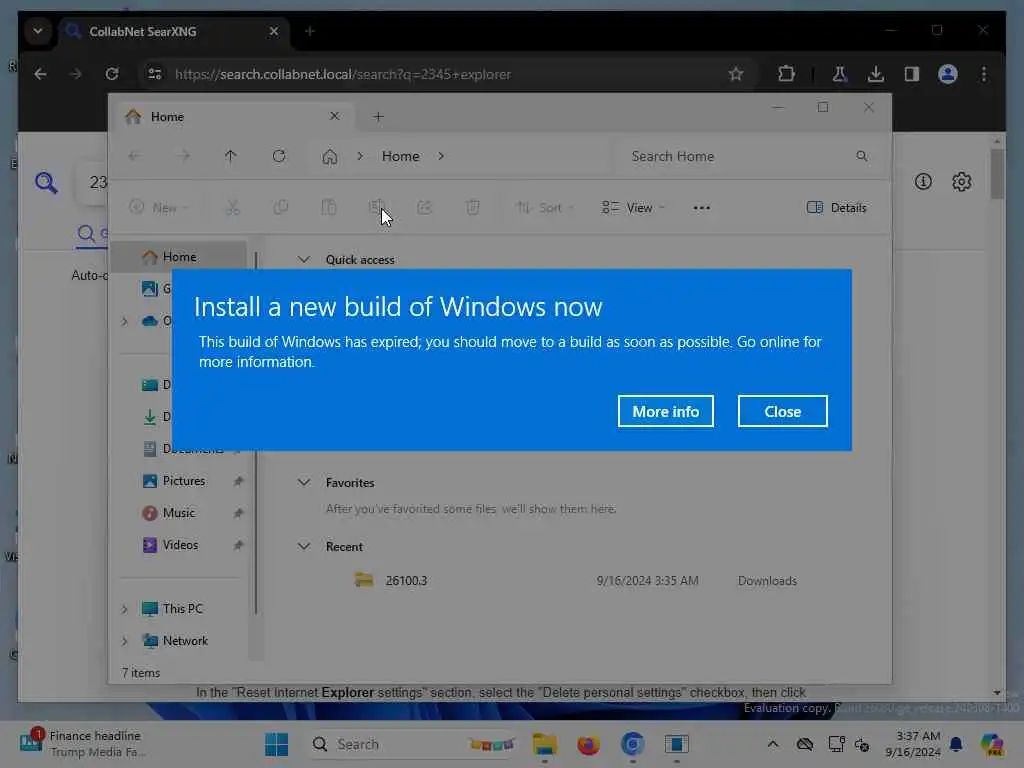Click the Delete trash icon in Explorer toolbar

(472, 208)
